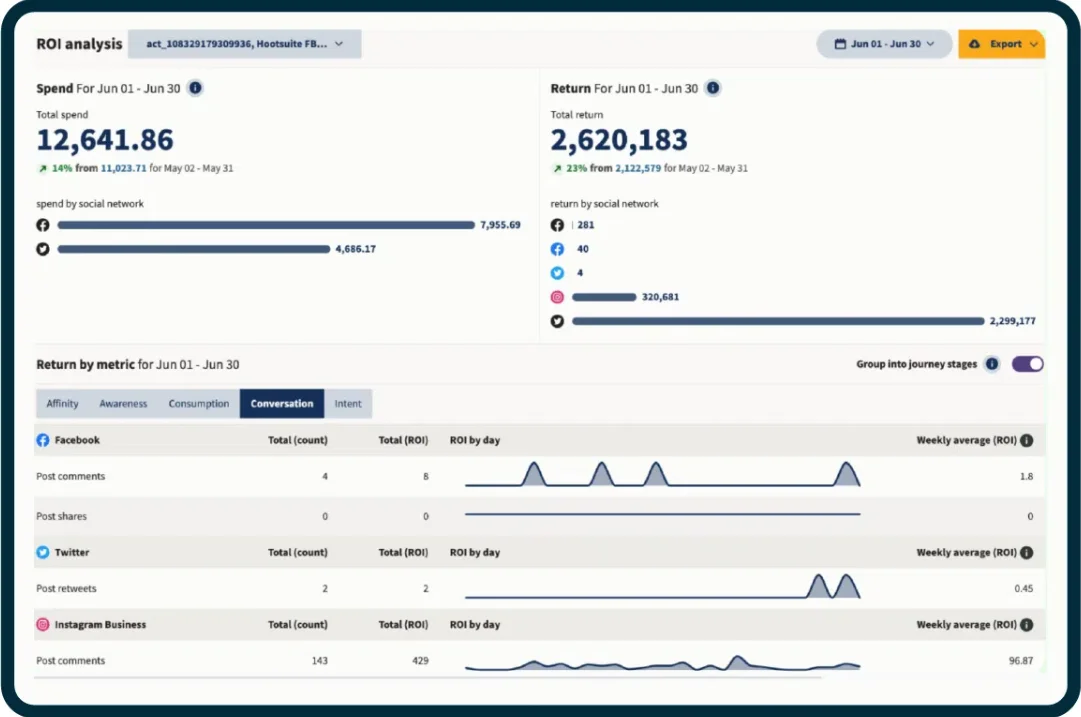The image size is (1081, 717).
Task: Click the Facebook icon under spend by social network
Action: 42,225
